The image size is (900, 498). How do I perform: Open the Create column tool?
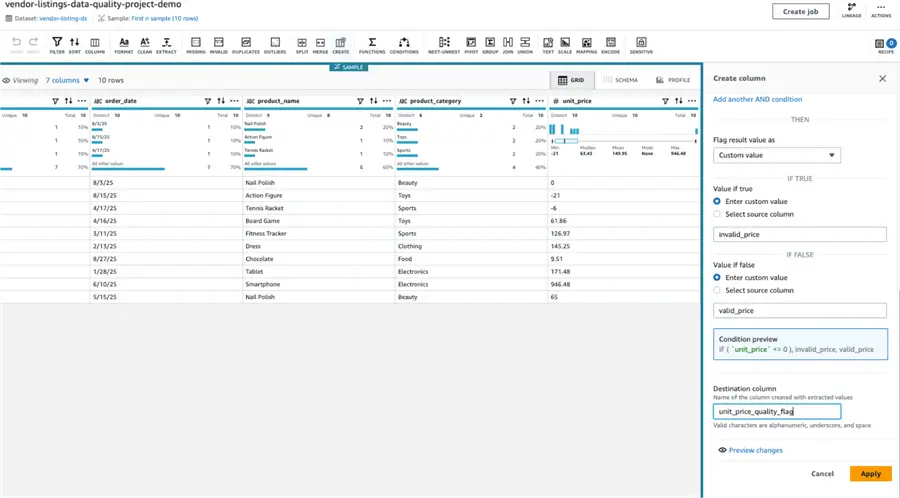click(x=340, y=45)
